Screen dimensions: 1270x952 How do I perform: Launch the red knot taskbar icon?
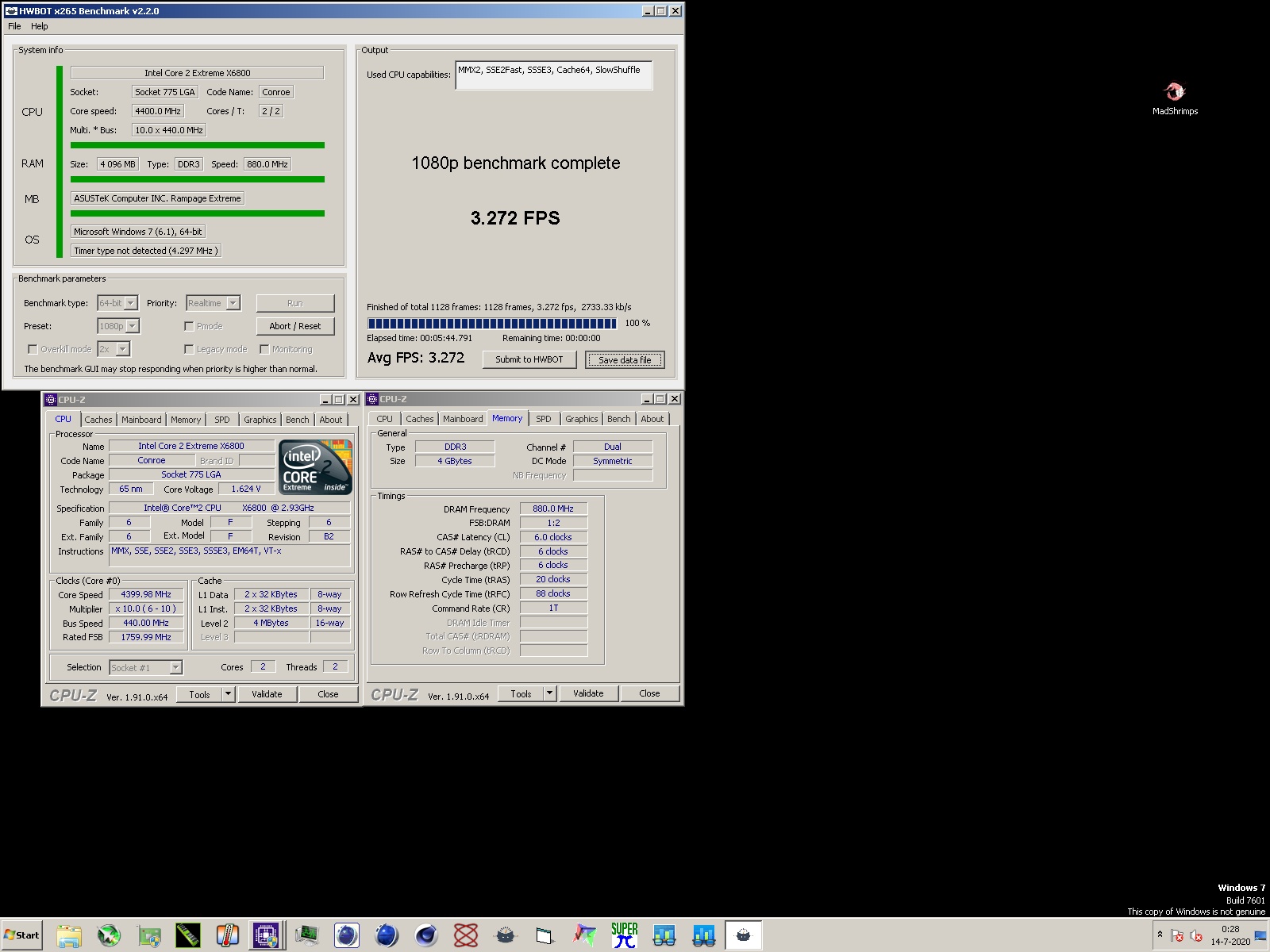[466, 935]
